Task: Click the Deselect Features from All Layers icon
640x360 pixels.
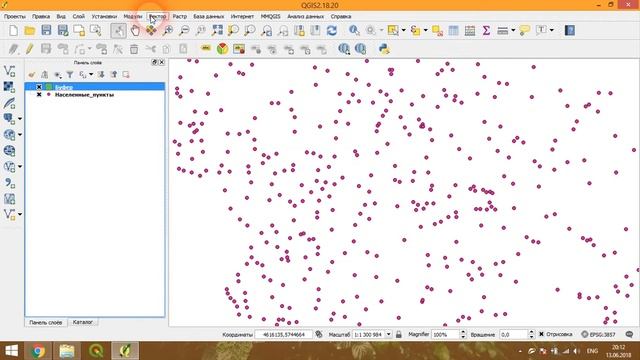Action: tap(437, 31)
